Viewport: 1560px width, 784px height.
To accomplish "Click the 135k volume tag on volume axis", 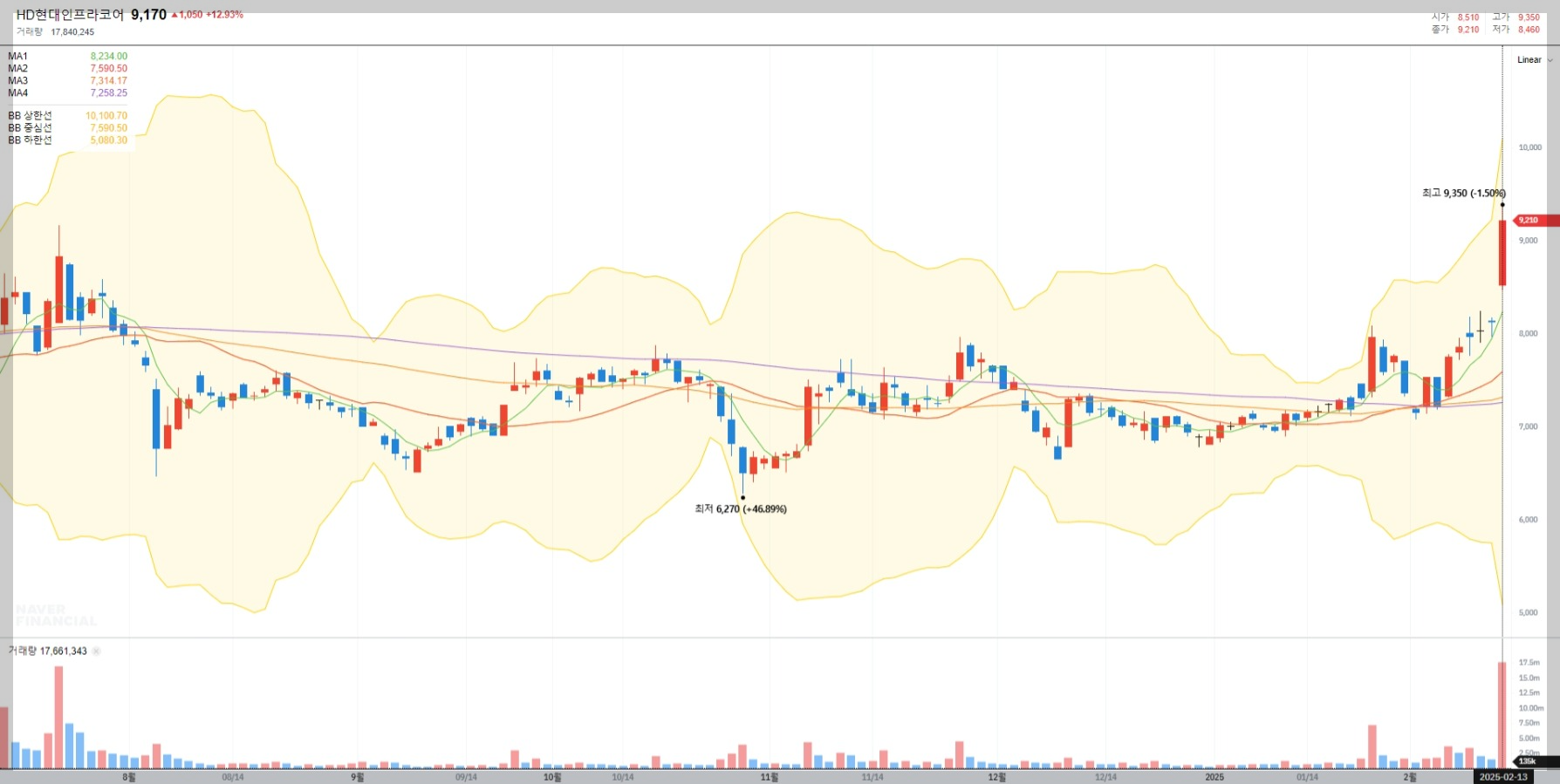I will point(1536,761).
